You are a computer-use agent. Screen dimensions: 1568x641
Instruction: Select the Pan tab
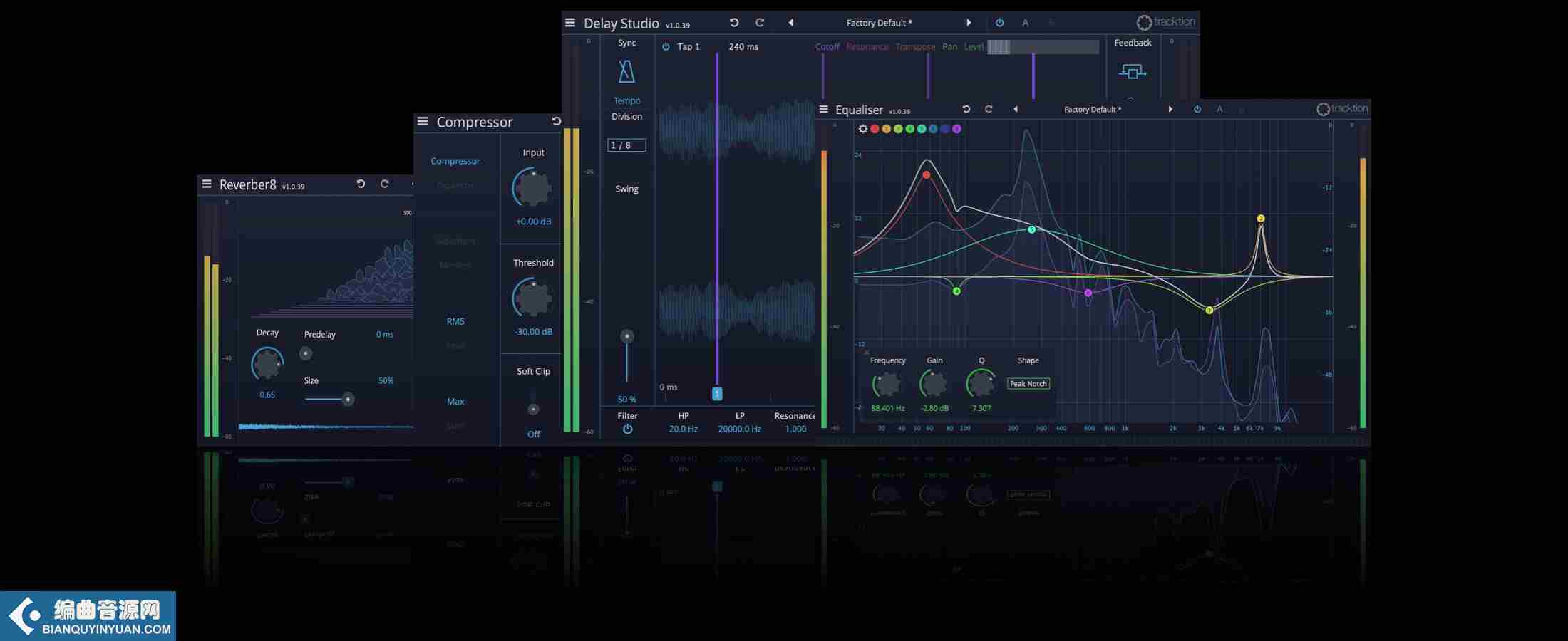[949, 46]
